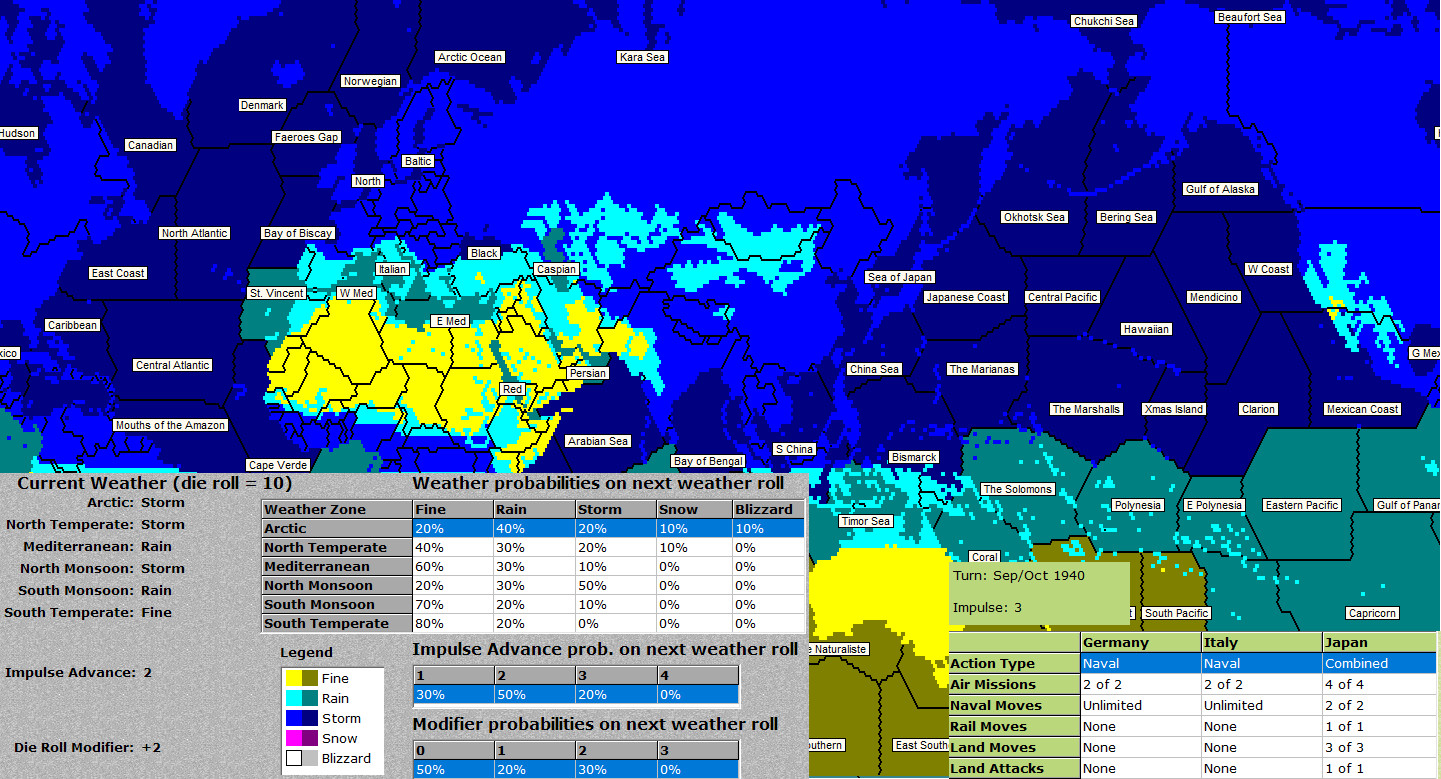
Task: Select the Land Attacks row header
Action: pos(1014,768)
